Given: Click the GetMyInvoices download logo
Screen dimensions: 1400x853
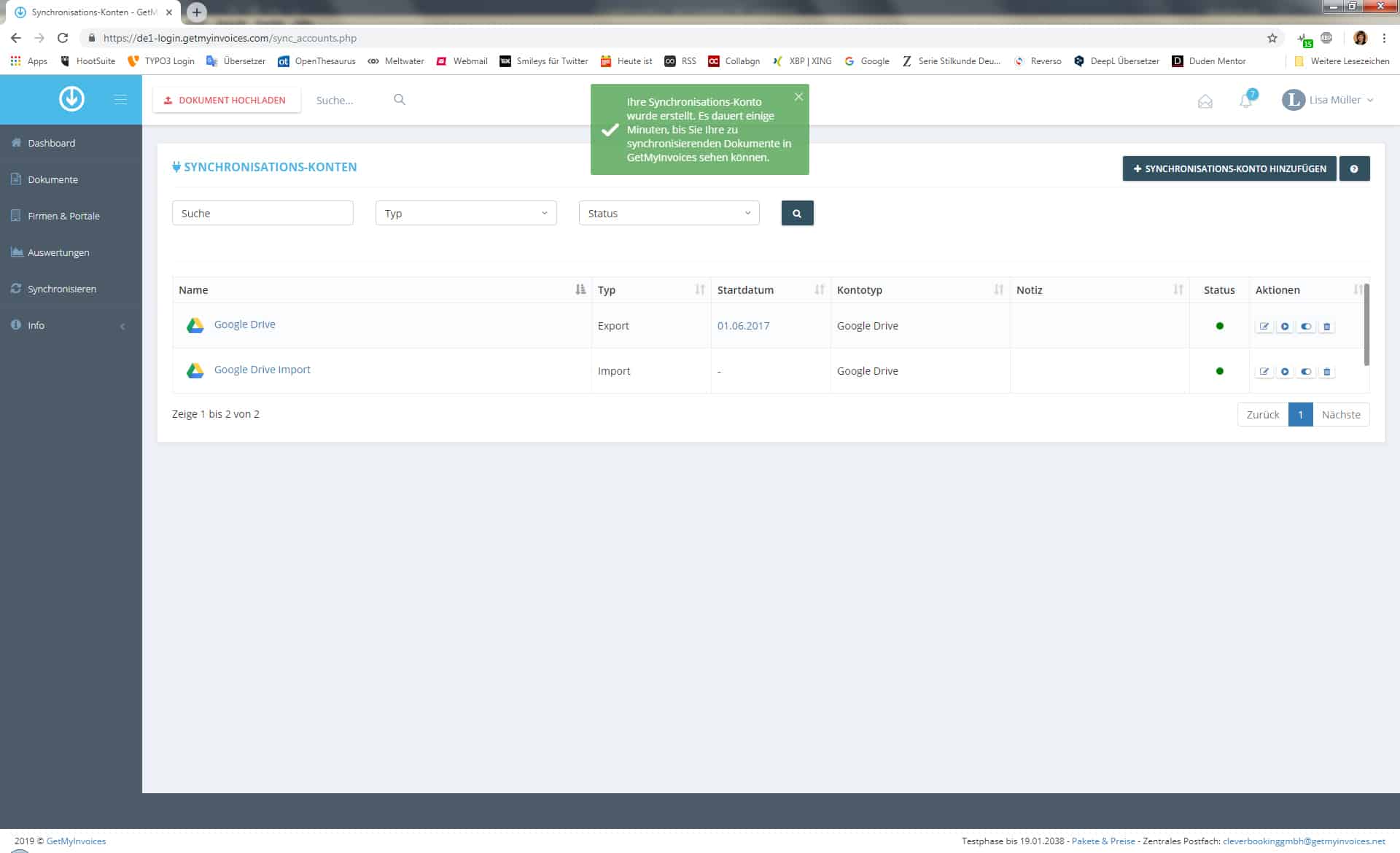Looking at the screenshot, I should click(x=71, y=99).
